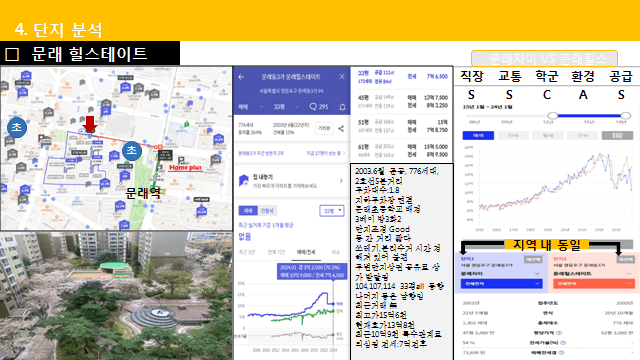Switch to 전월세 toggle button
The height and width of the screenshot is (360, 640).
[x=267, y=211]
